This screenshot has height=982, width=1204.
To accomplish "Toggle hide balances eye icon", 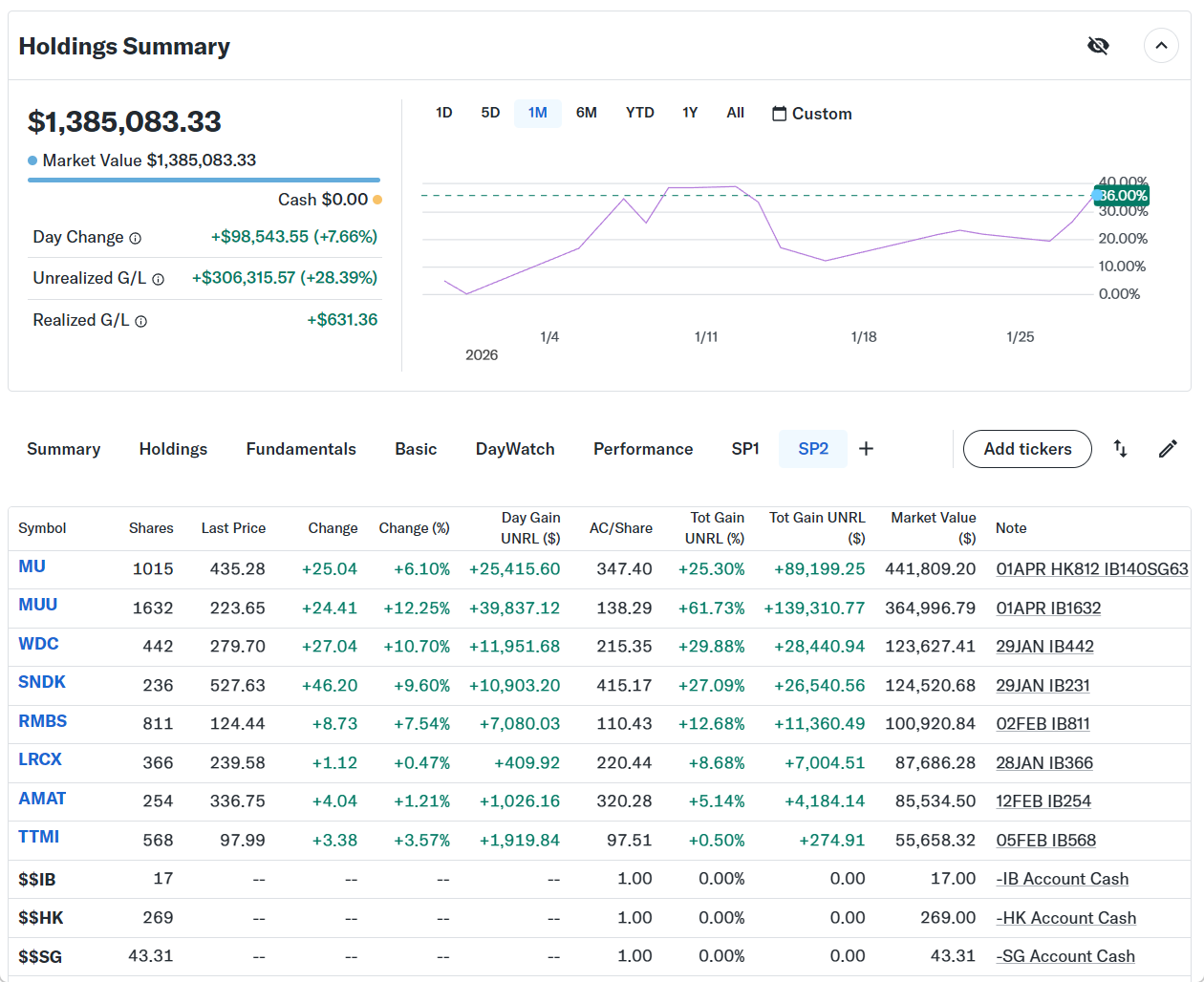I will pos(1098,46).
